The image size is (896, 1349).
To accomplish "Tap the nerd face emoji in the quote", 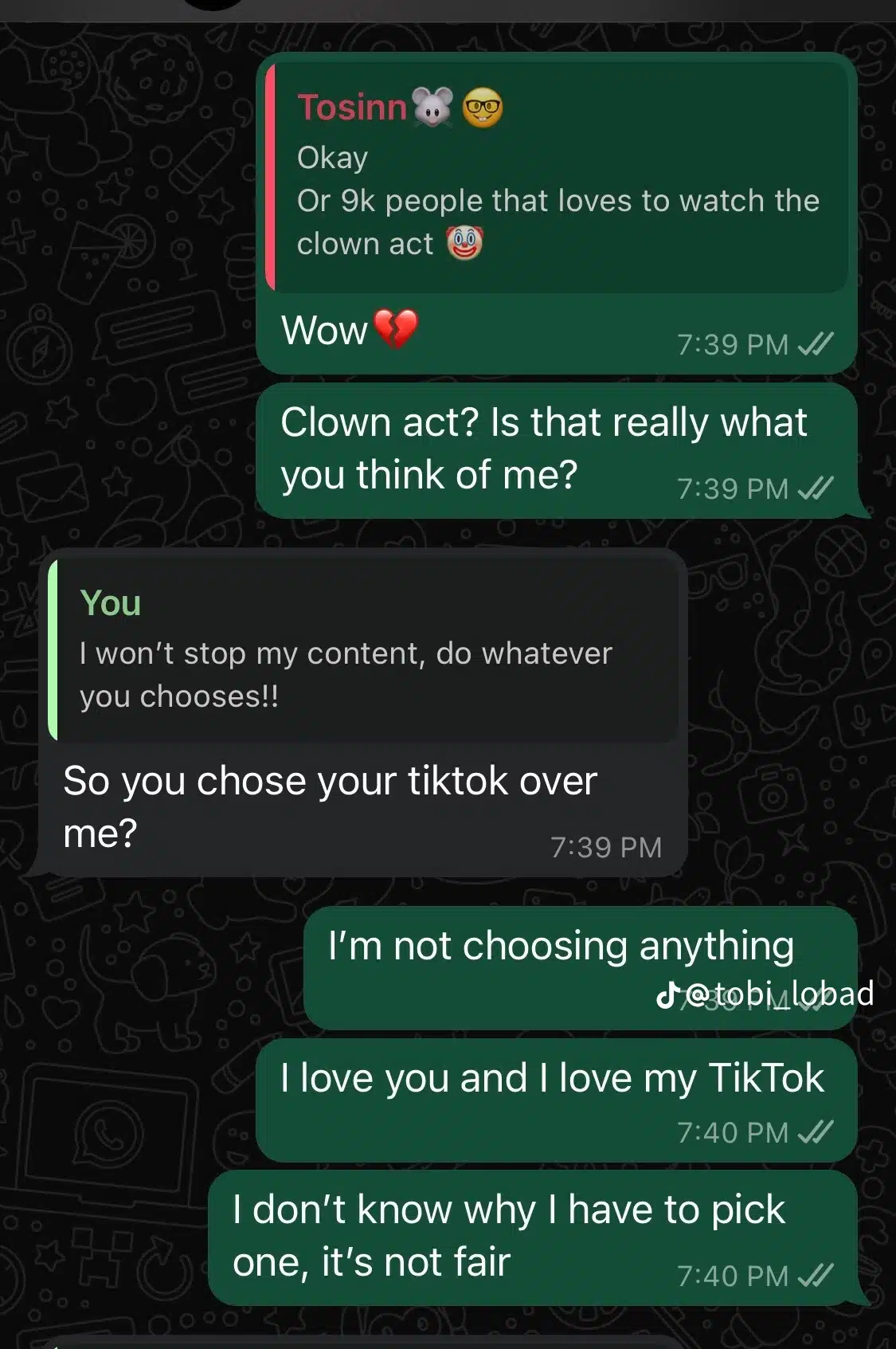I will point(483,108).
